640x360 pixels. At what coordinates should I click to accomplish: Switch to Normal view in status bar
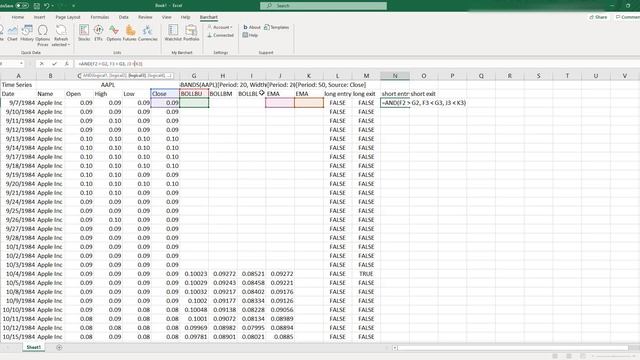555,356
